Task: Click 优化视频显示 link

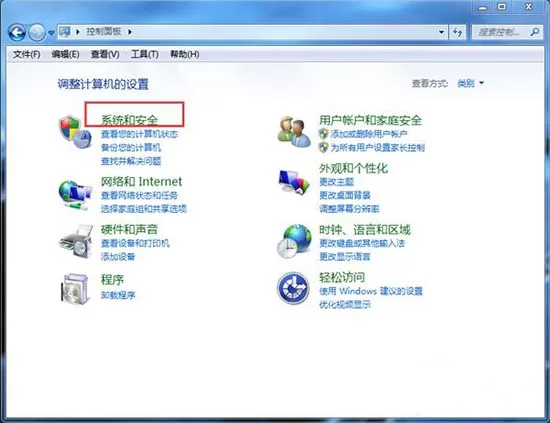Action: 345,305
